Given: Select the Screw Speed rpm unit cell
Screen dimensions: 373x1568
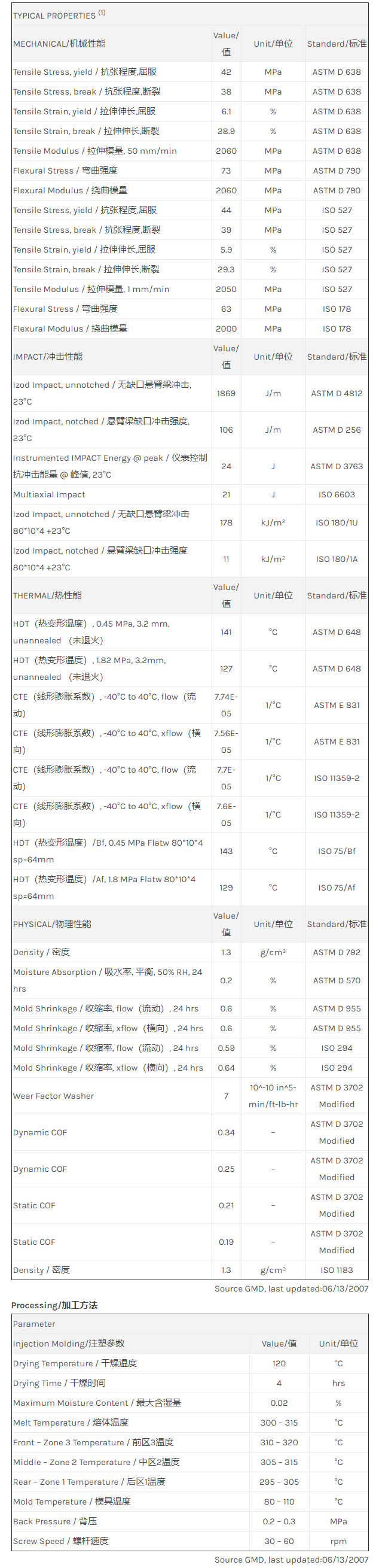Looking at the screenshot, I should (x=338, y=1541).
